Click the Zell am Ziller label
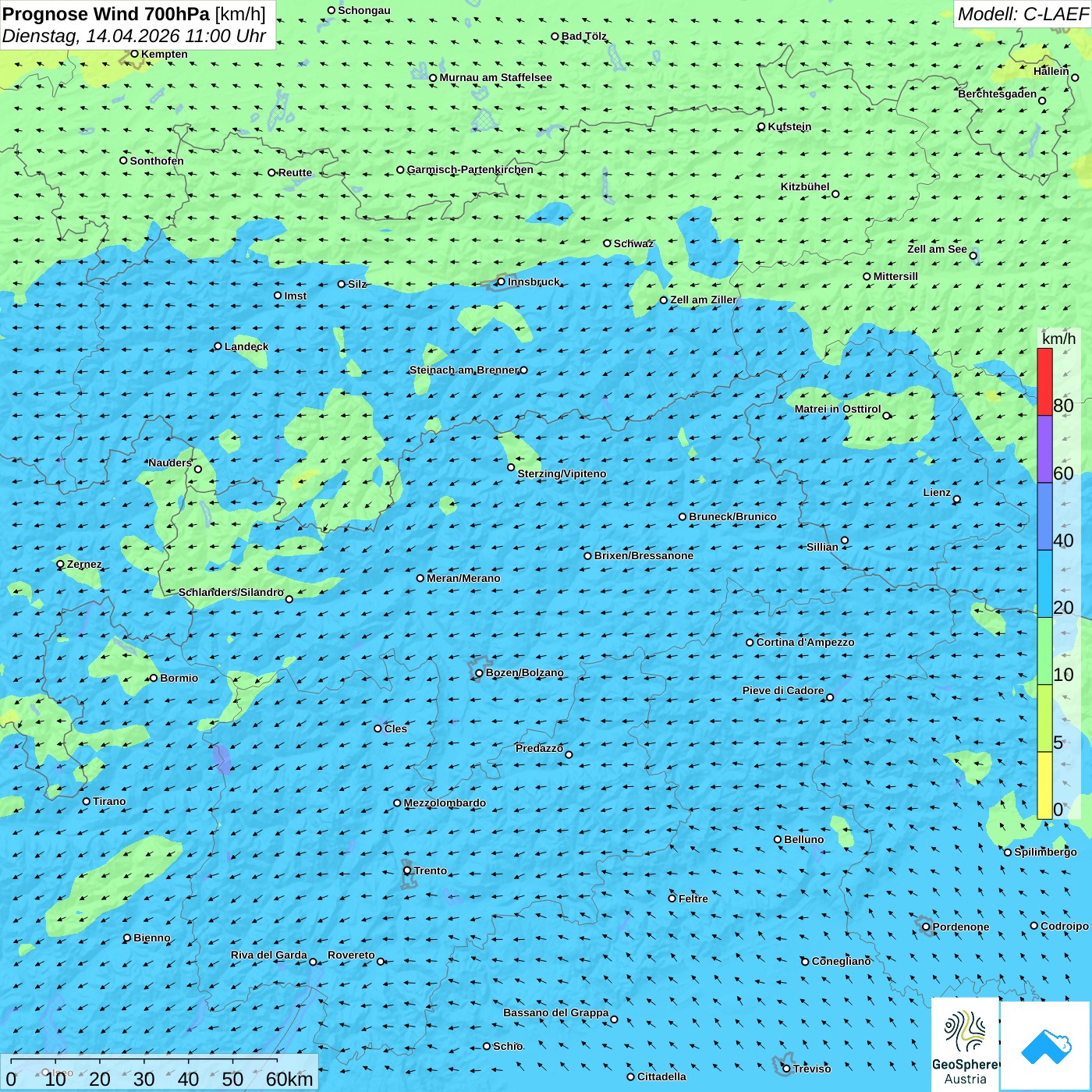1092x1092 pixels. point(704,300)
